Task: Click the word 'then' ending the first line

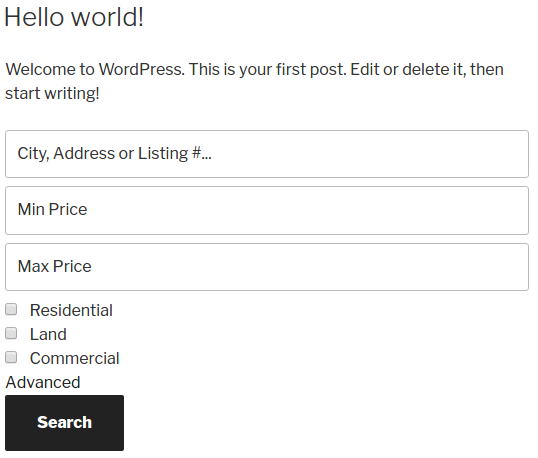Action: 487,69
